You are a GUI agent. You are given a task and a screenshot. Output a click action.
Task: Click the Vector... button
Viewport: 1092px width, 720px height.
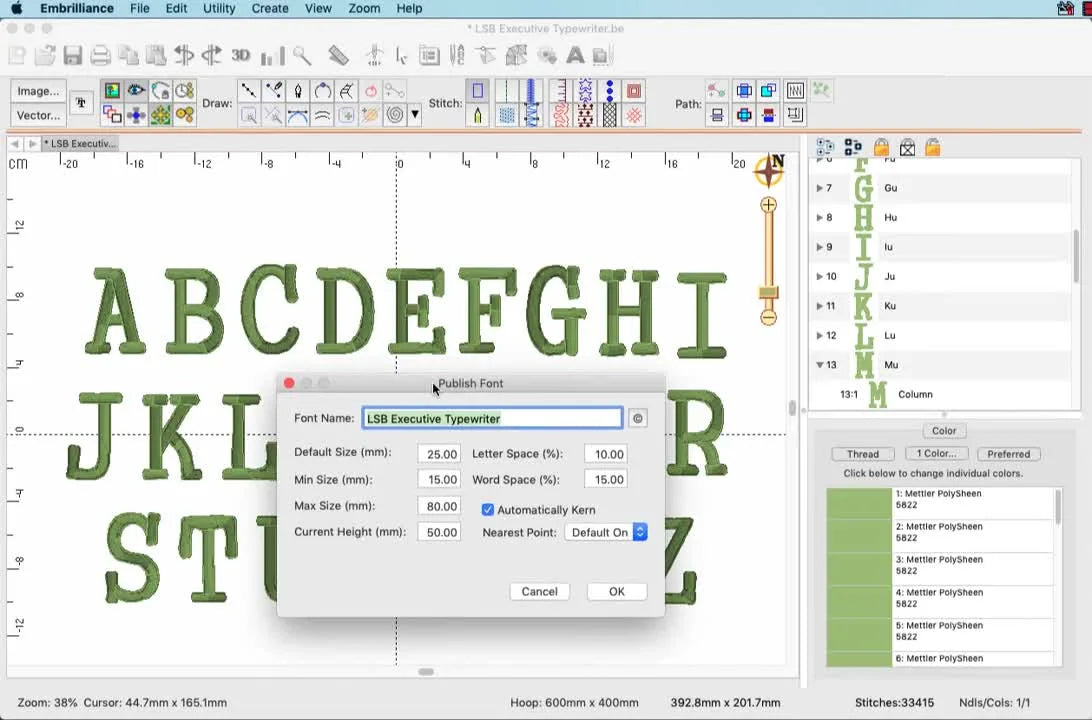click(38, 115)
